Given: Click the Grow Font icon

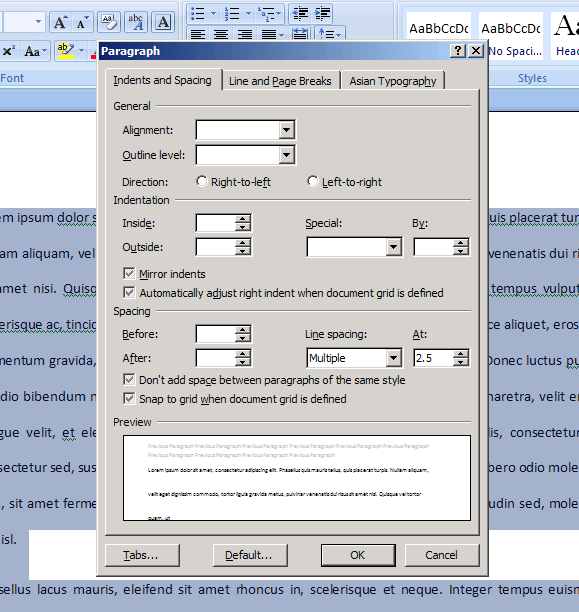Looking at the screenshot, I should coord(60,22).
